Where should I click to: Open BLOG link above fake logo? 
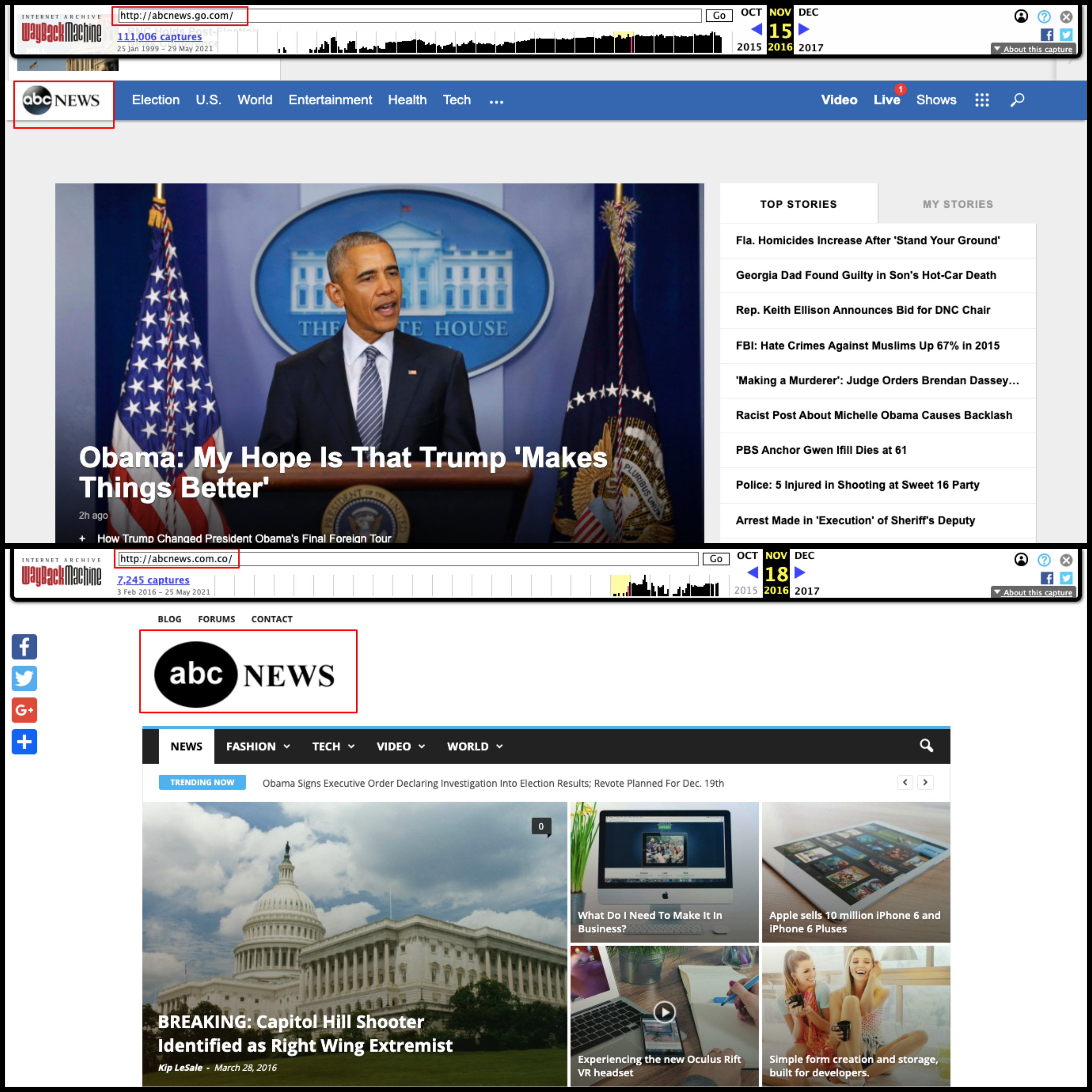170,619
